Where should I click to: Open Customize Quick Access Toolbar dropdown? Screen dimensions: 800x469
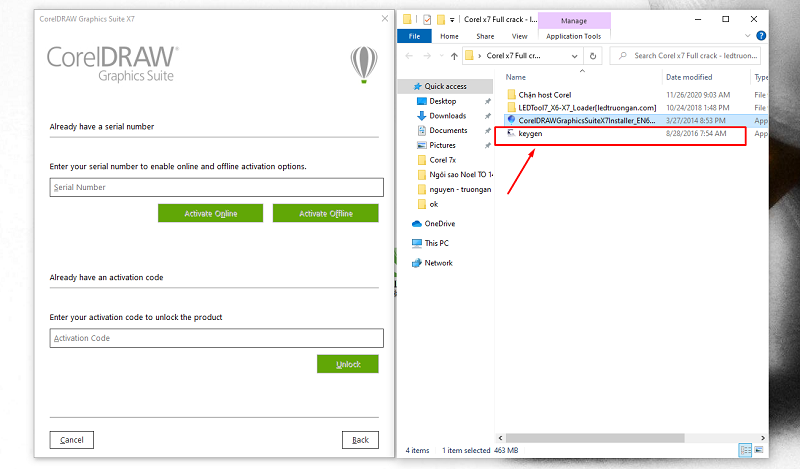[x=452, y=20]
